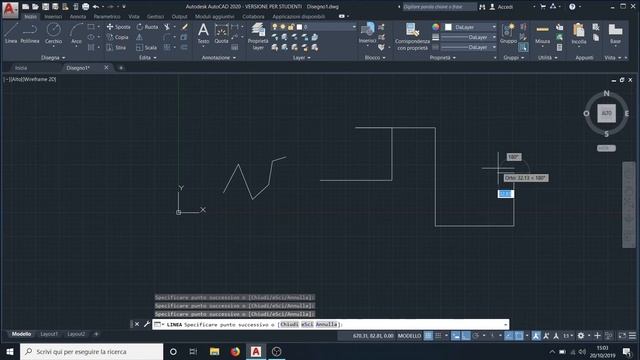Open the AutoCAD application menu logo
Screen dimensions: 640x360
(10, 10)
